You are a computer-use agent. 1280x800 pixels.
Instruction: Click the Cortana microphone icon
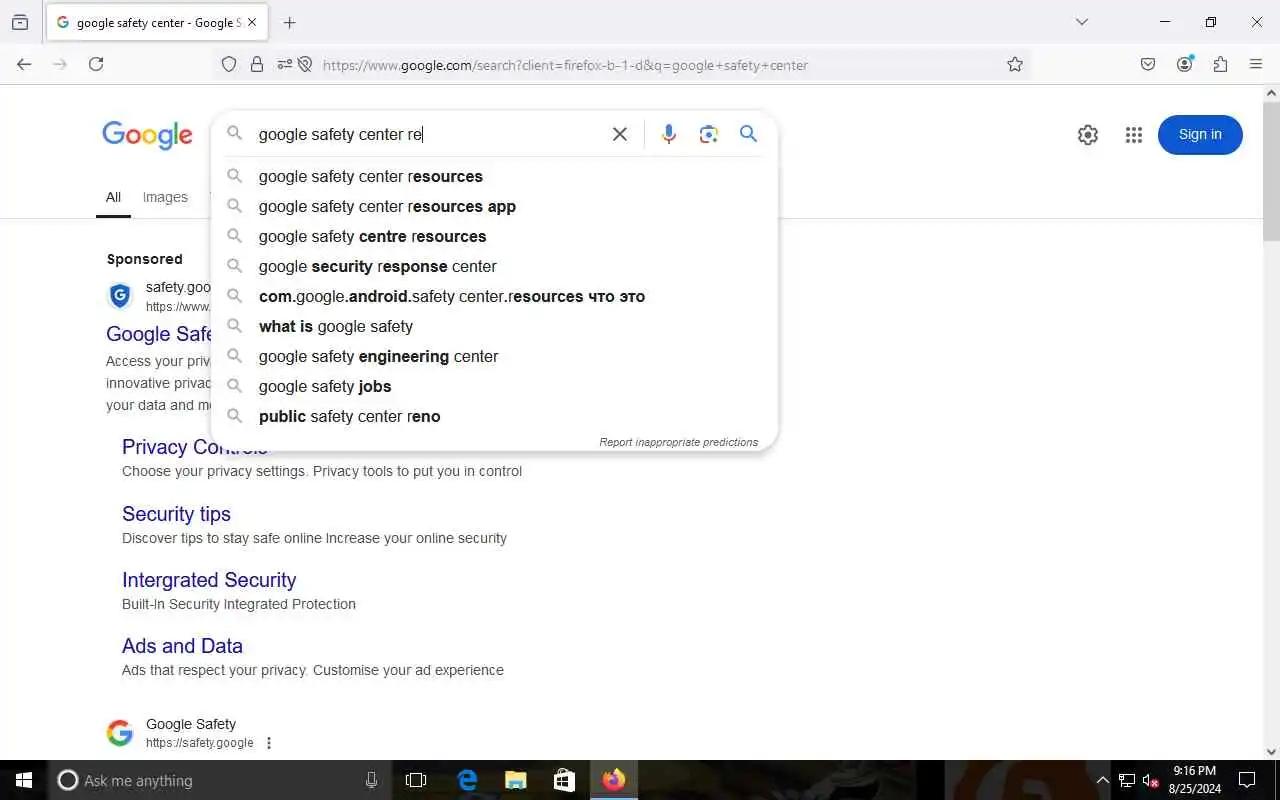(x=372, y=780)
